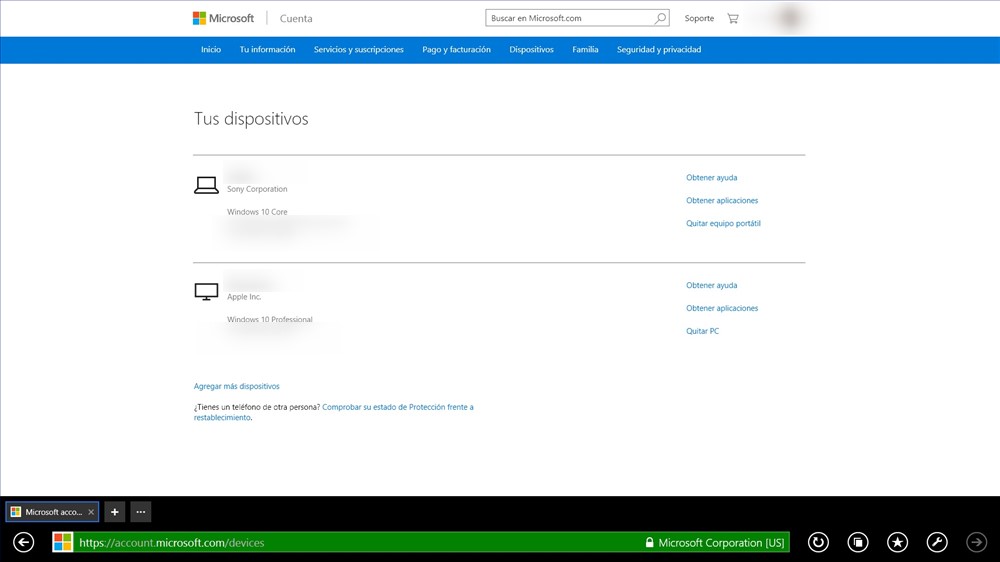Click the Microsoft logo in the header
1000x562 pixels.
point(223,18)
